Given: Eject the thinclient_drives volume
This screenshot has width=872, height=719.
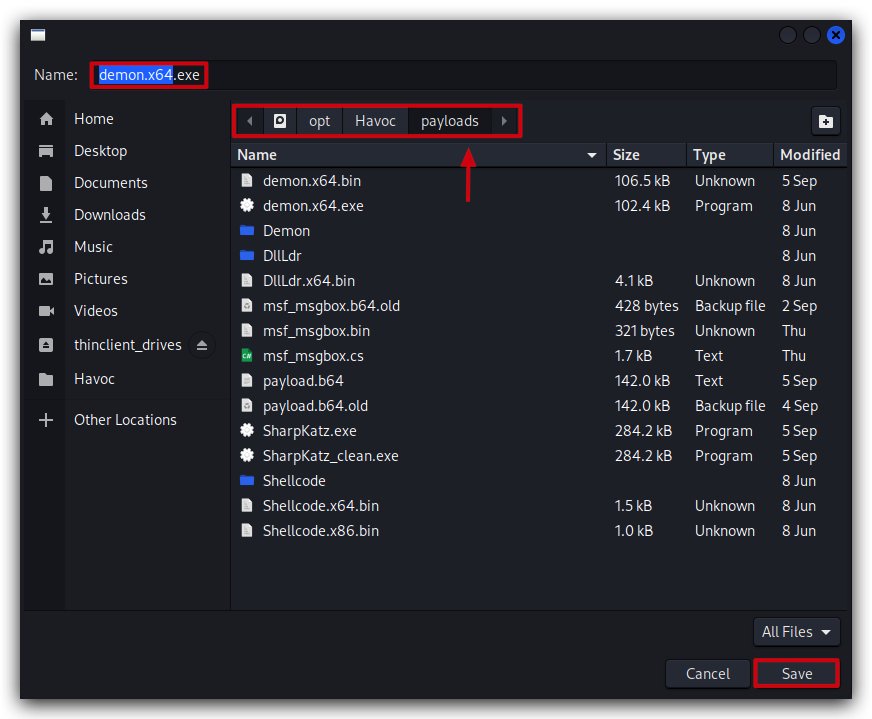Looking at the screenshot, I should click(x=202, y=345).
